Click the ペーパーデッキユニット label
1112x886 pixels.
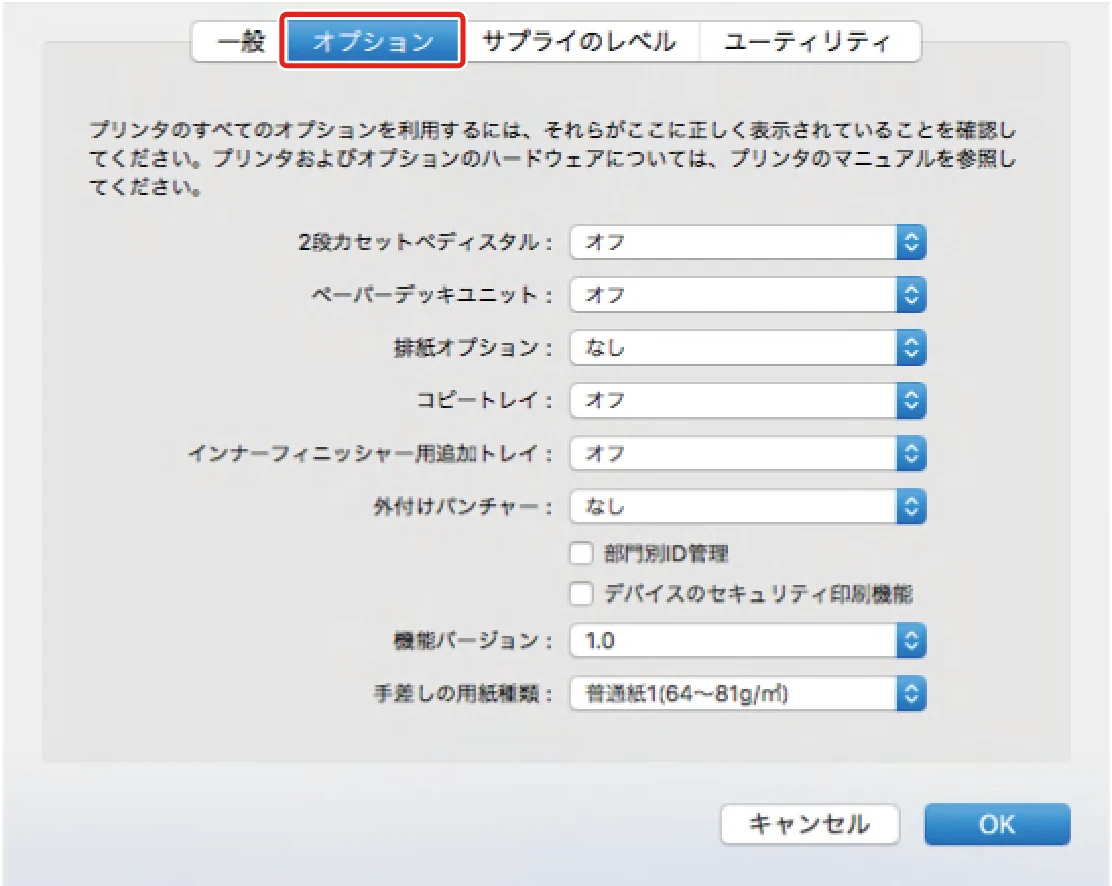431,295
